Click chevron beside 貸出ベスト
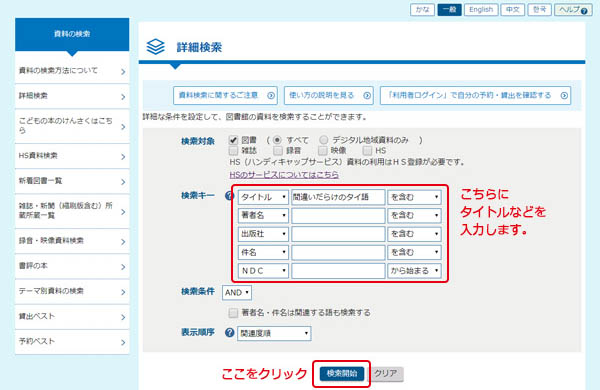The height and width of the screenshot is (390, 600). [123, 317]
